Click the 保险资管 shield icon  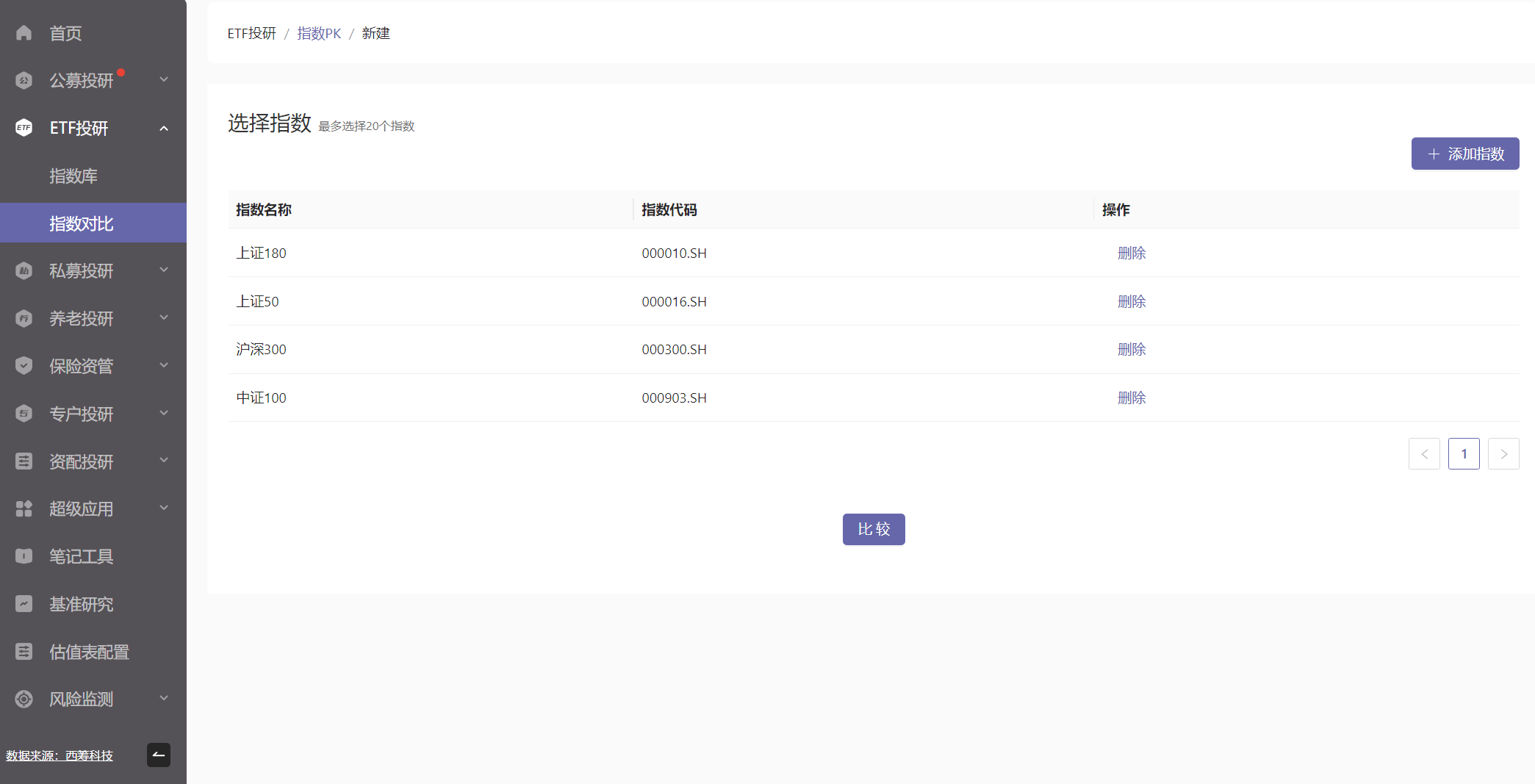pos(24,366)
